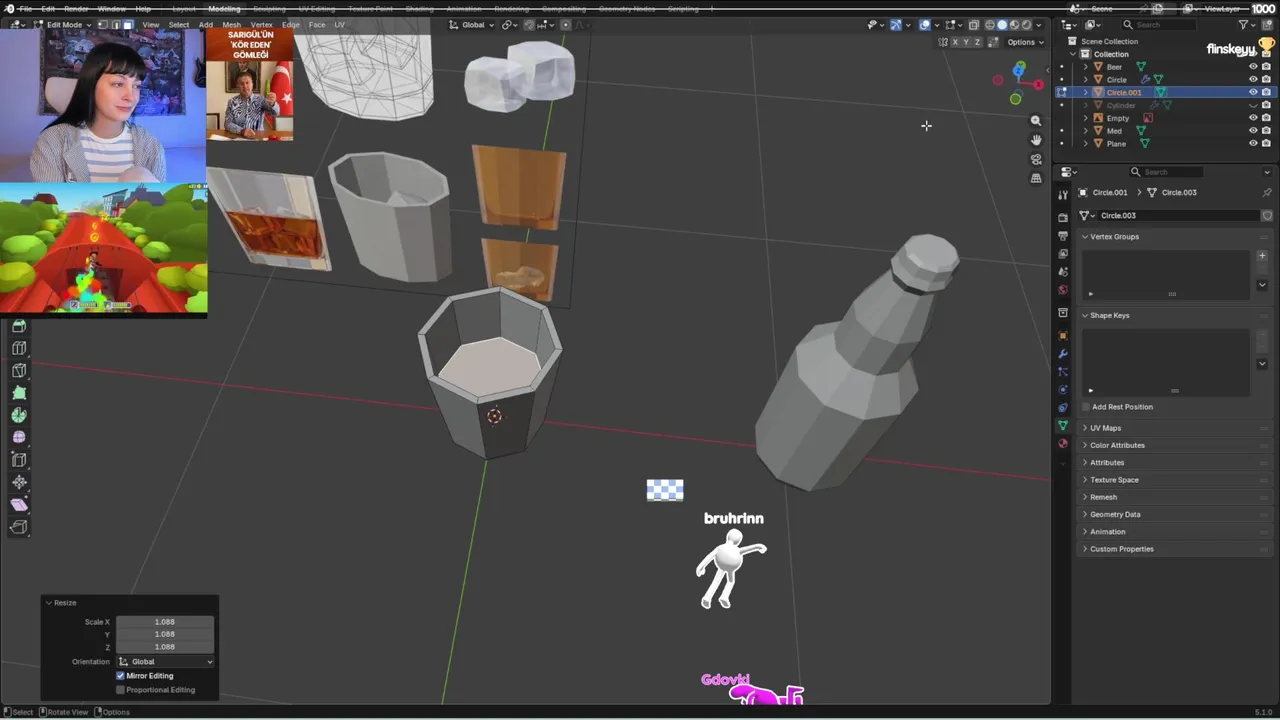
Task: Check Add Rest Position checkbox
Action: (x=1086, y=407)
